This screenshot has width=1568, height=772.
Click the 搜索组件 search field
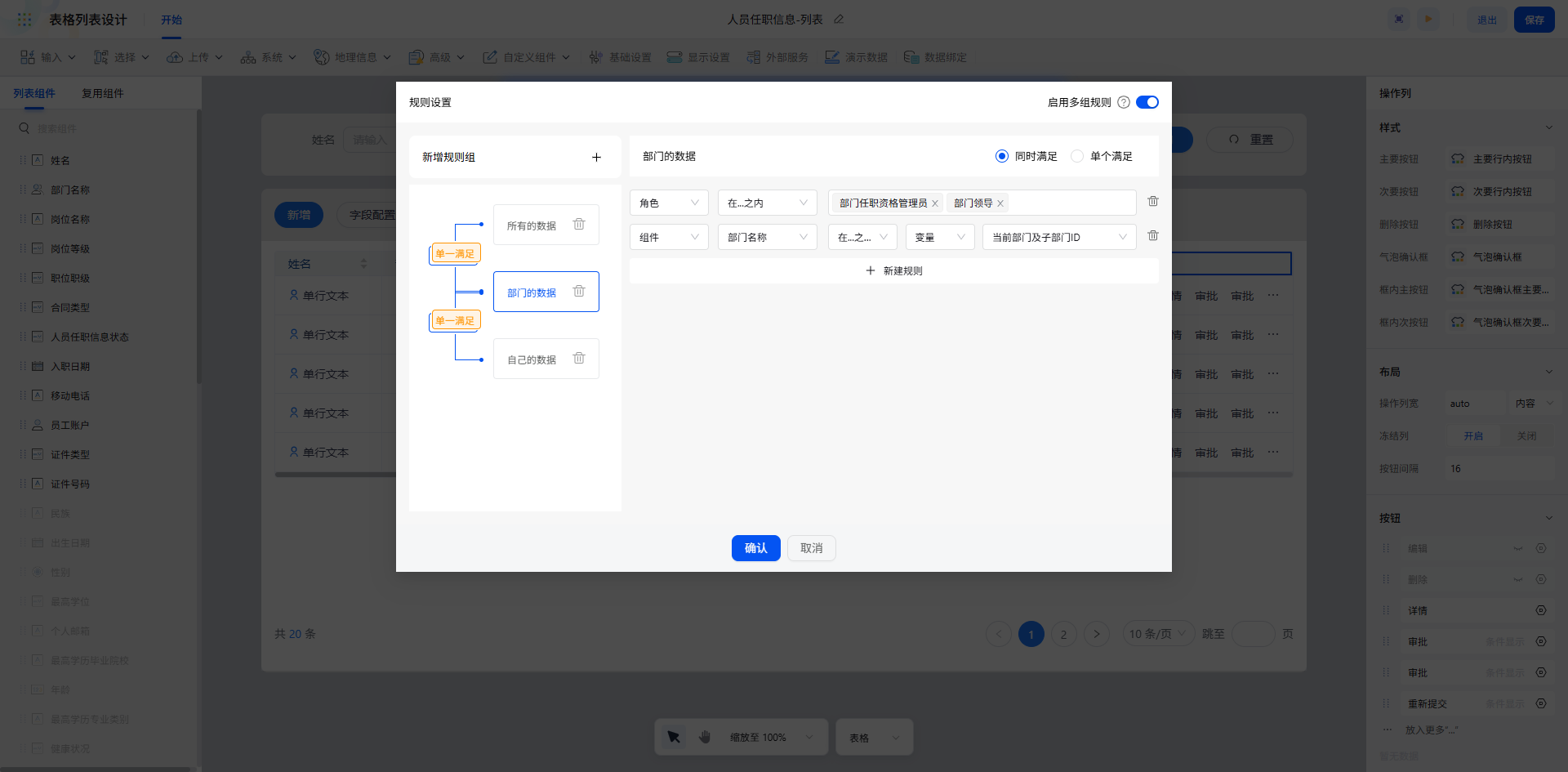point(105,128)
